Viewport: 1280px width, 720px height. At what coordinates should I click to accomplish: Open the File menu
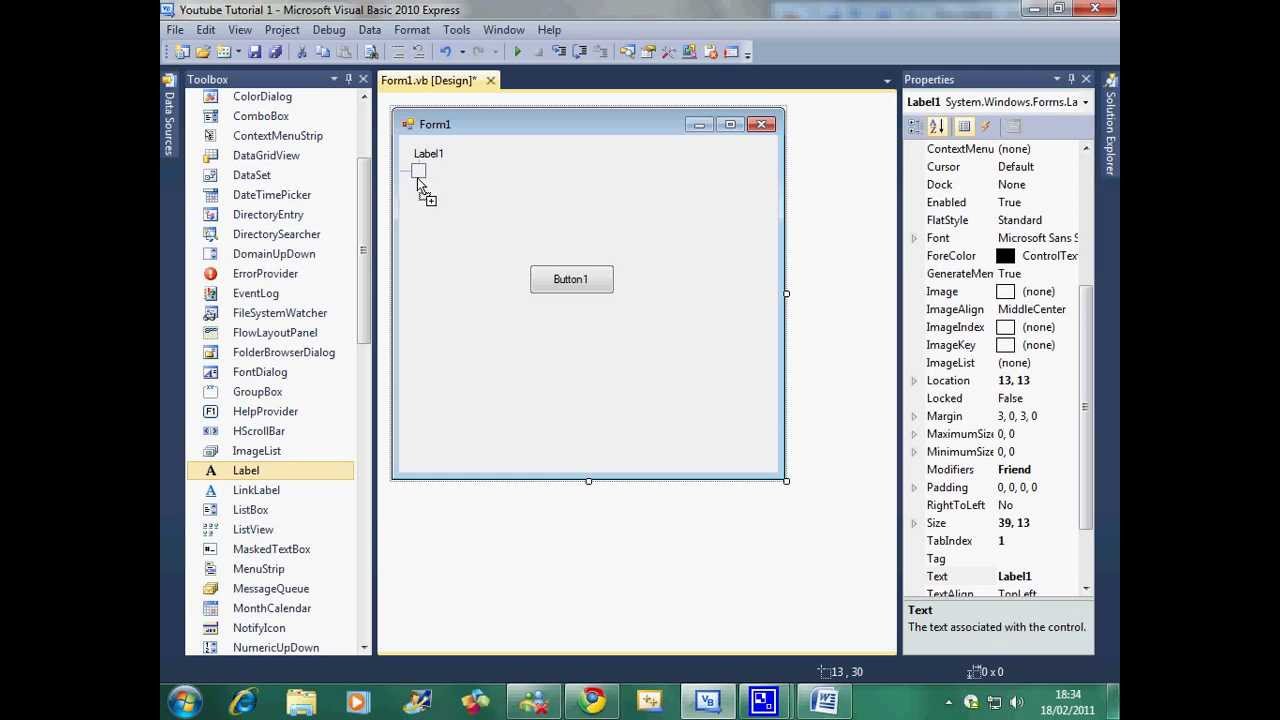tap(175, 30)
